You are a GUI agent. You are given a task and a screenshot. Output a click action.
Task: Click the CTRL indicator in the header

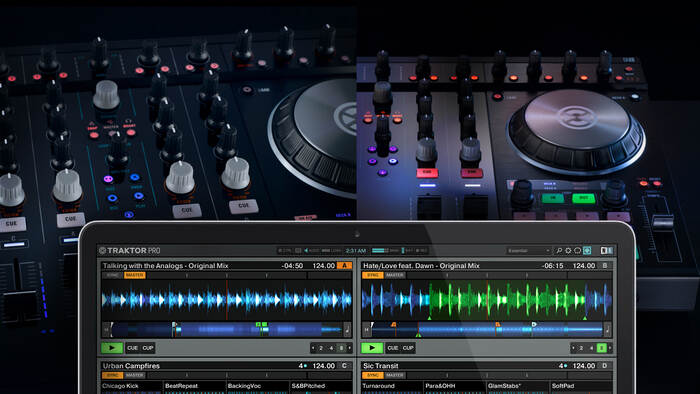(x=285, y=251)
